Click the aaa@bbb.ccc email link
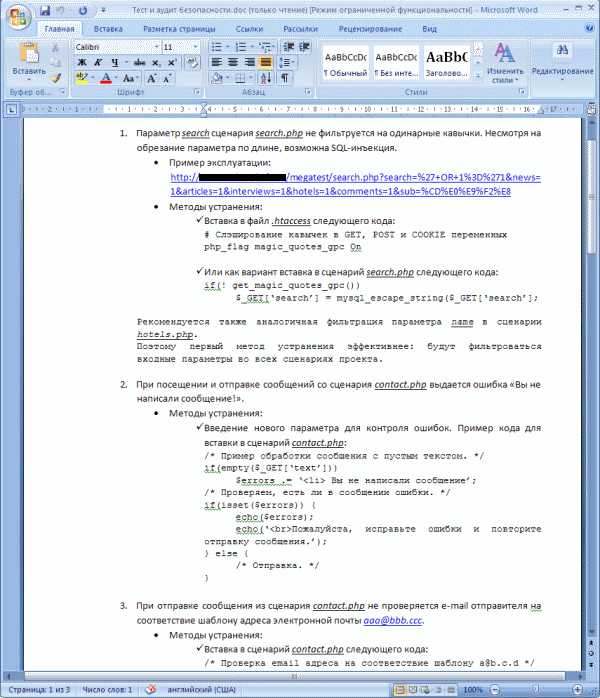600x698 pixels. coord(392,620)
